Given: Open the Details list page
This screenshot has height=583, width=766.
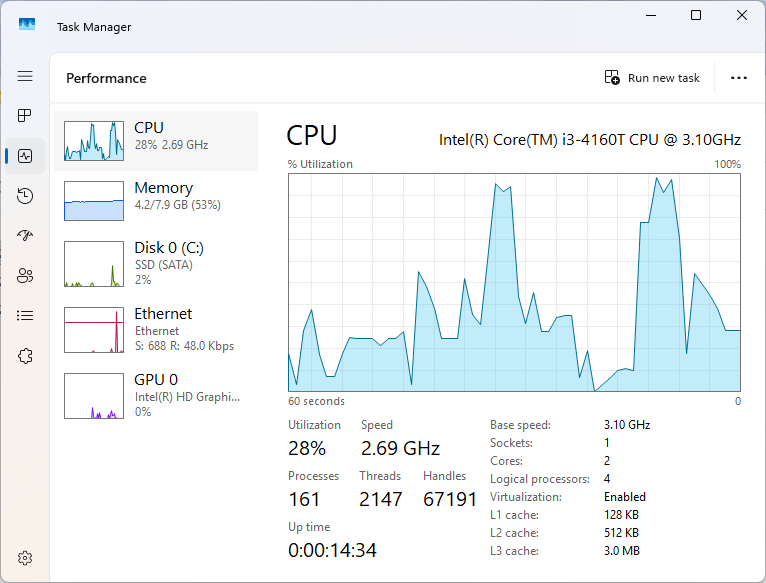Looking at the screenshot, I should [25, 315].
